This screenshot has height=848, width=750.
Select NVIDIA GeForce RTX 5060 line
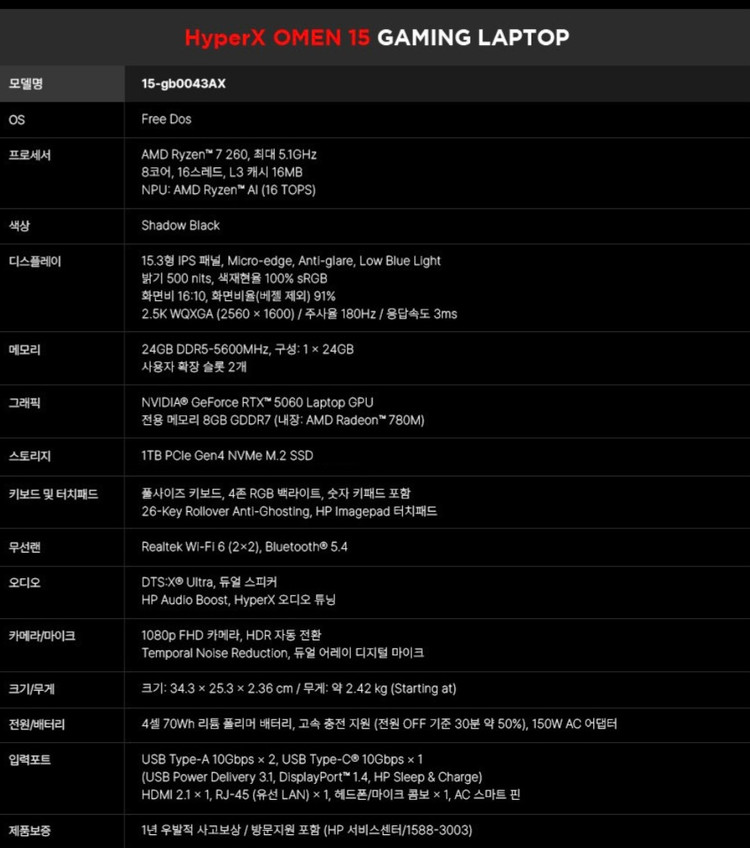coord(257,402)
